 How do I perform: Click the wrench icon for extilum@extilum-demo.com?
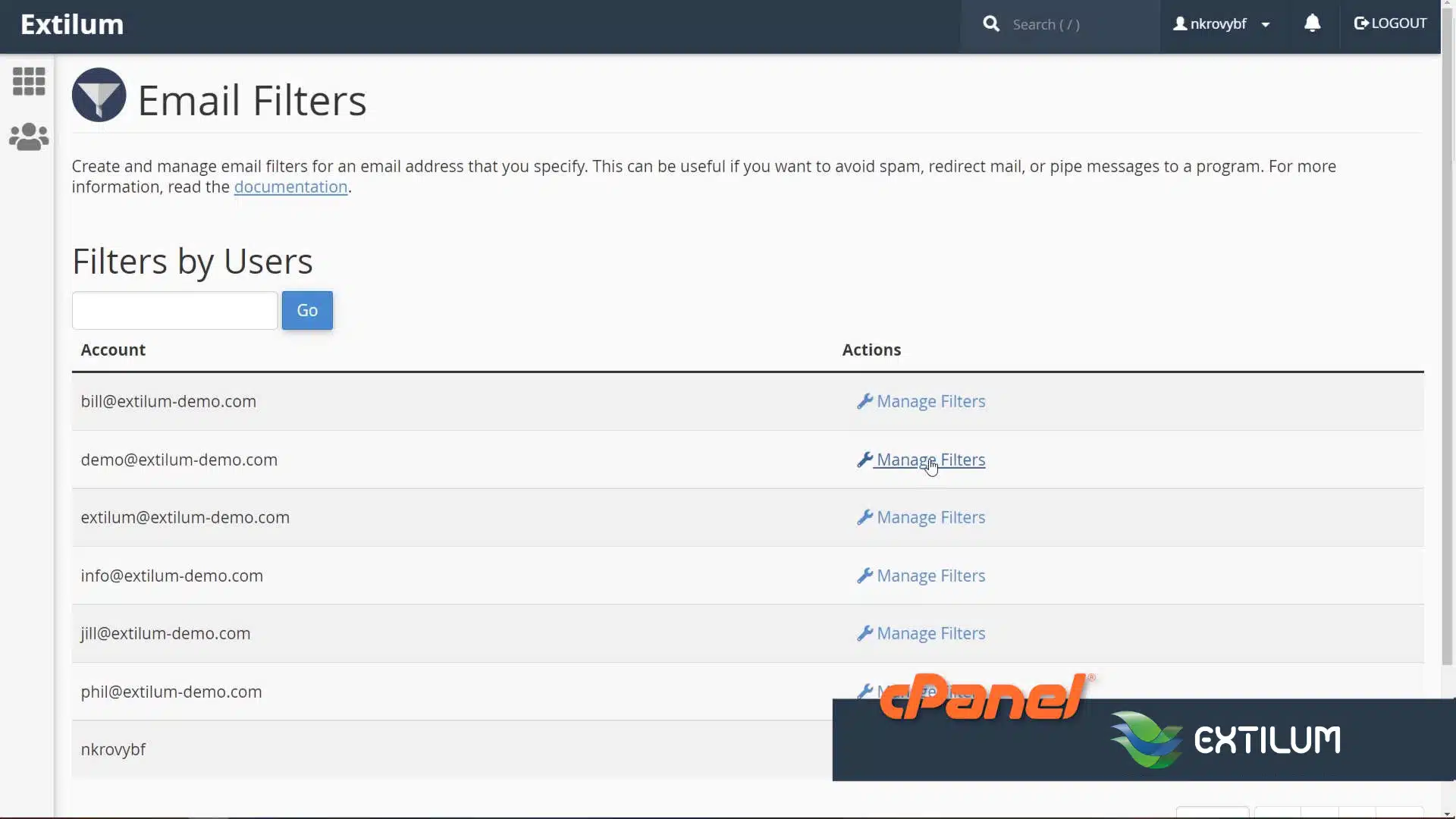pyautogui.click(x=864, y=517)
